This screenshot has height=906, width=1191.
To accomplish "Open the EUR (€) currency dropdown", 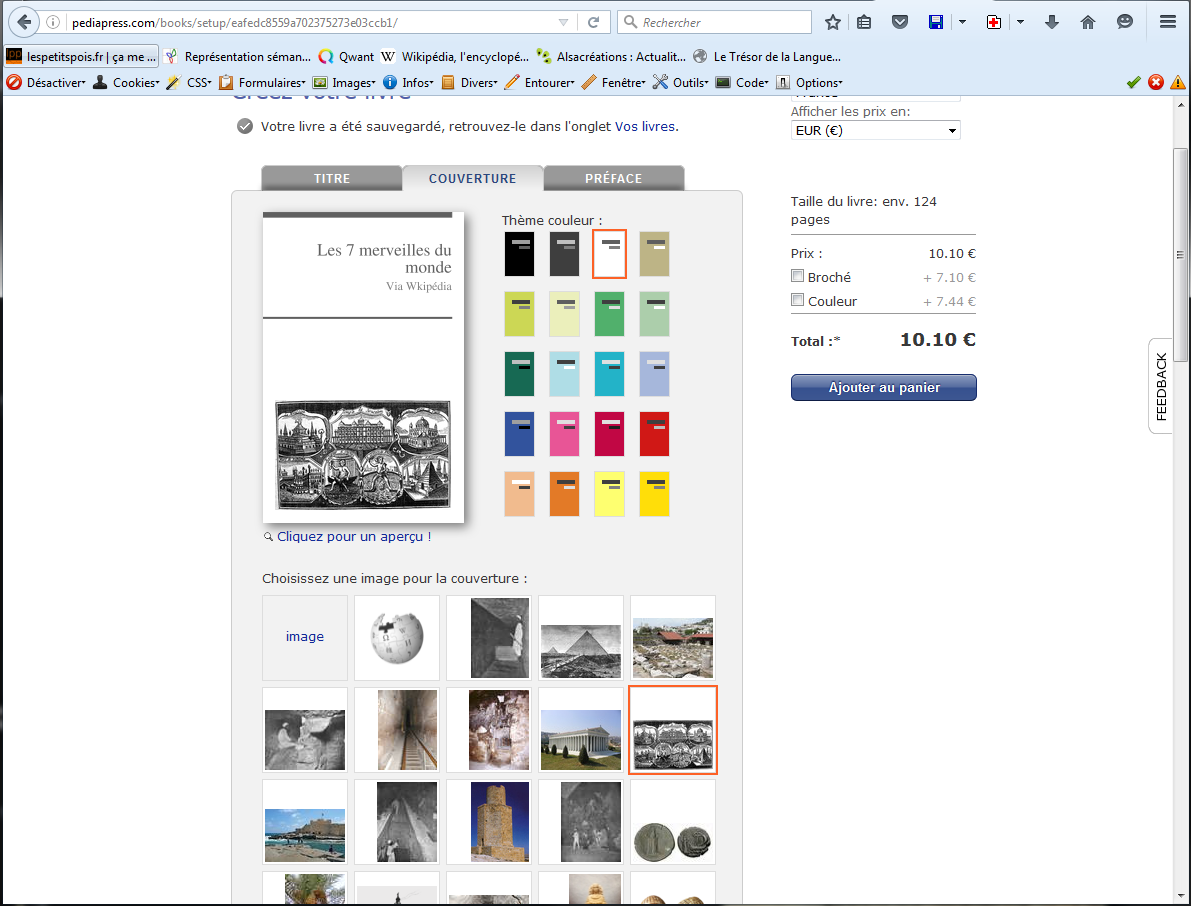I will (875, 130).
